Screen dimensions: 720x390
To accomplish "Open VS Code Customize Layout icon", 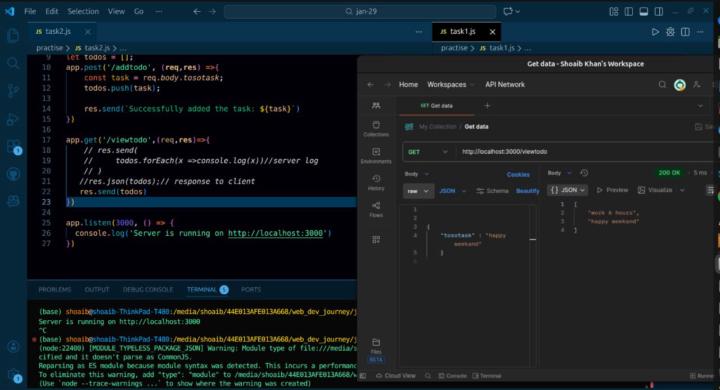I will pos(614,11).
